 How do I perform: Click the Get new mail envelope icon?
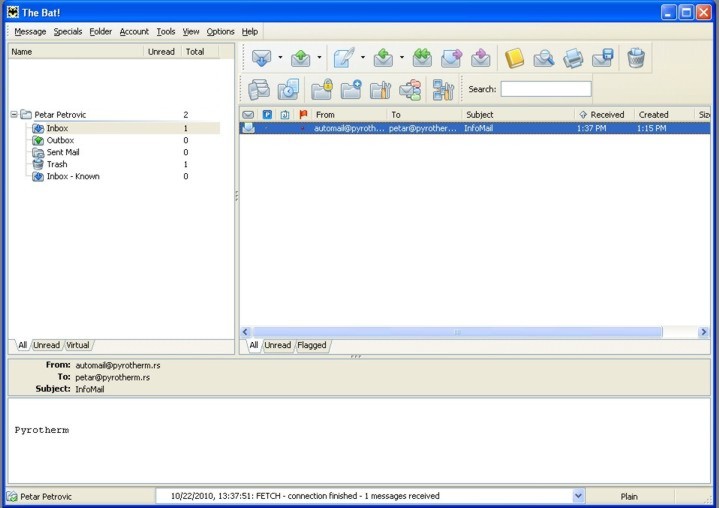pyautogui.click(x=261, y=58)
